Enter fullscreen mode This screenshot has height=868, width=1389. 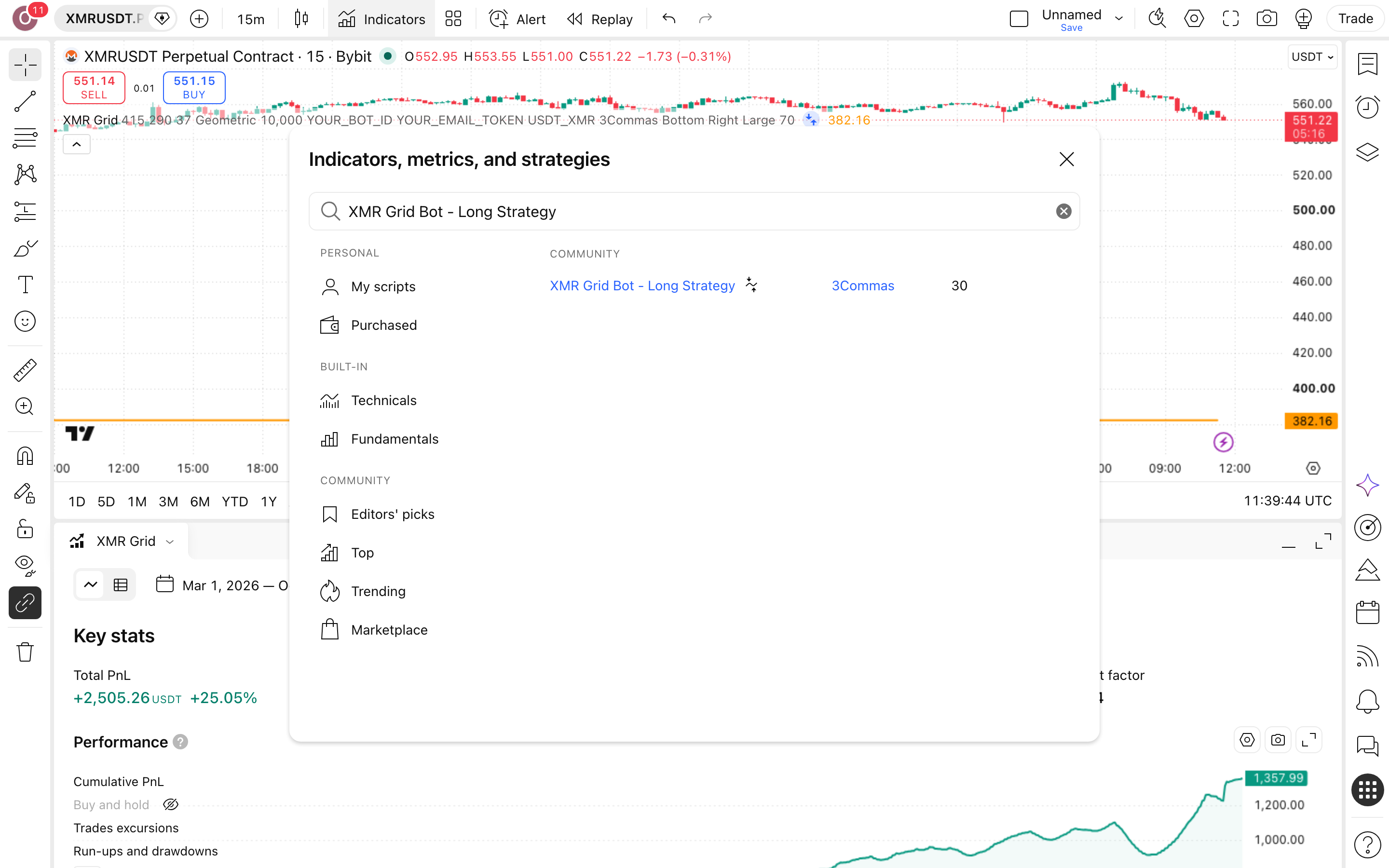point(1231,19)
